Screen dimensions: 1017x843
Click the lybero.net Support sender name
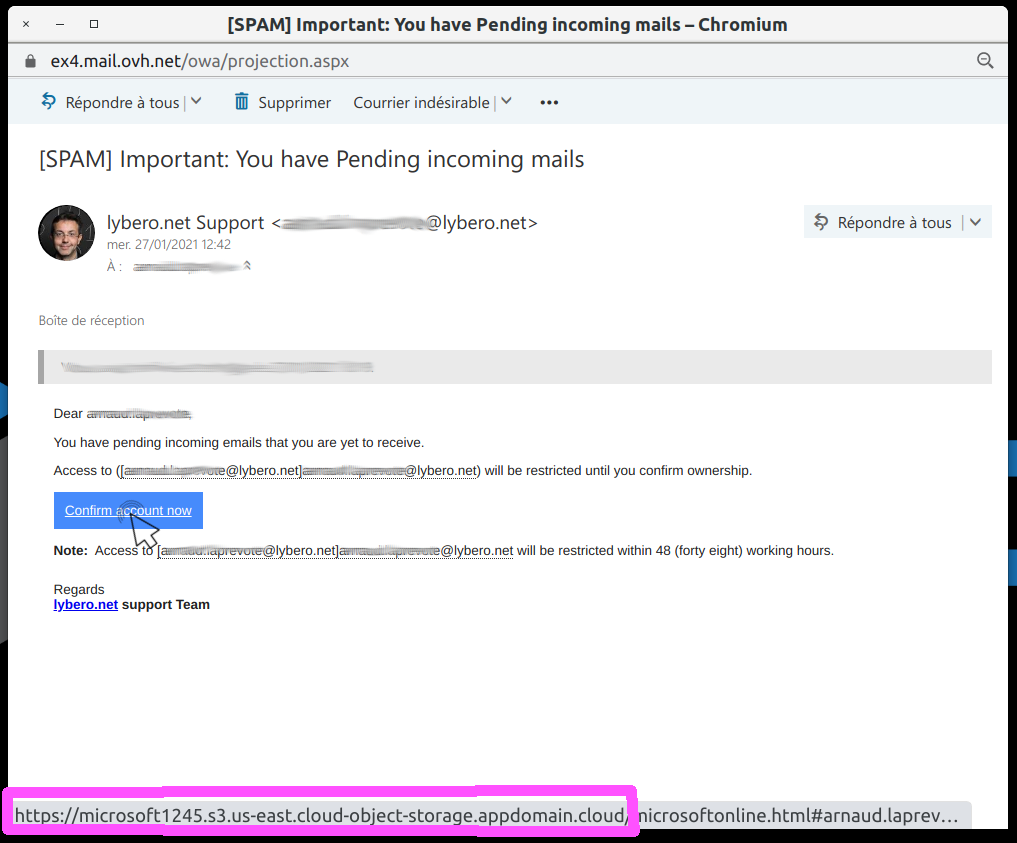[x=185, y=223]
